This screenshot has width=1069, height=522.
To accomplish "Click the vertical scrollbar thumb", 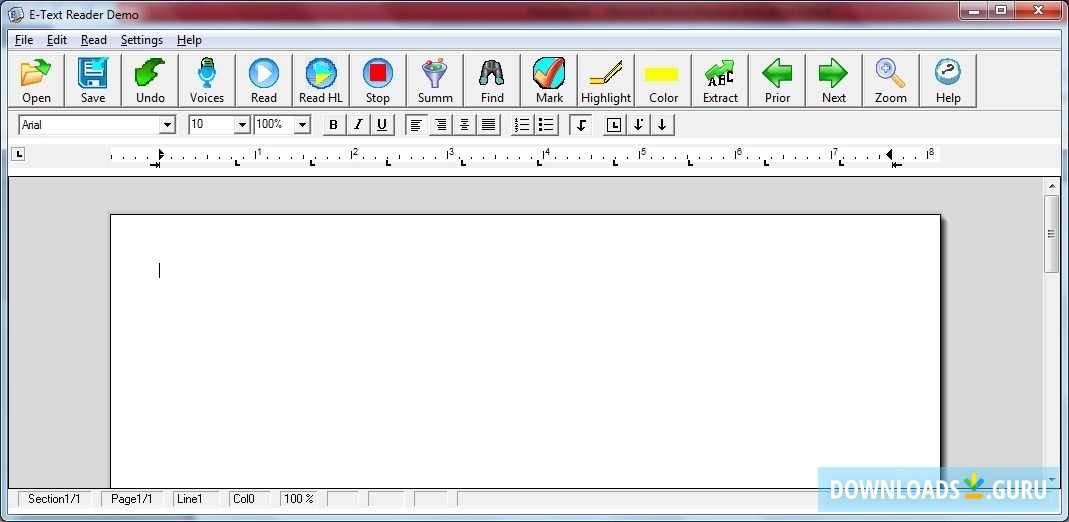I will pyautogui.click(x=1051, y=234).
